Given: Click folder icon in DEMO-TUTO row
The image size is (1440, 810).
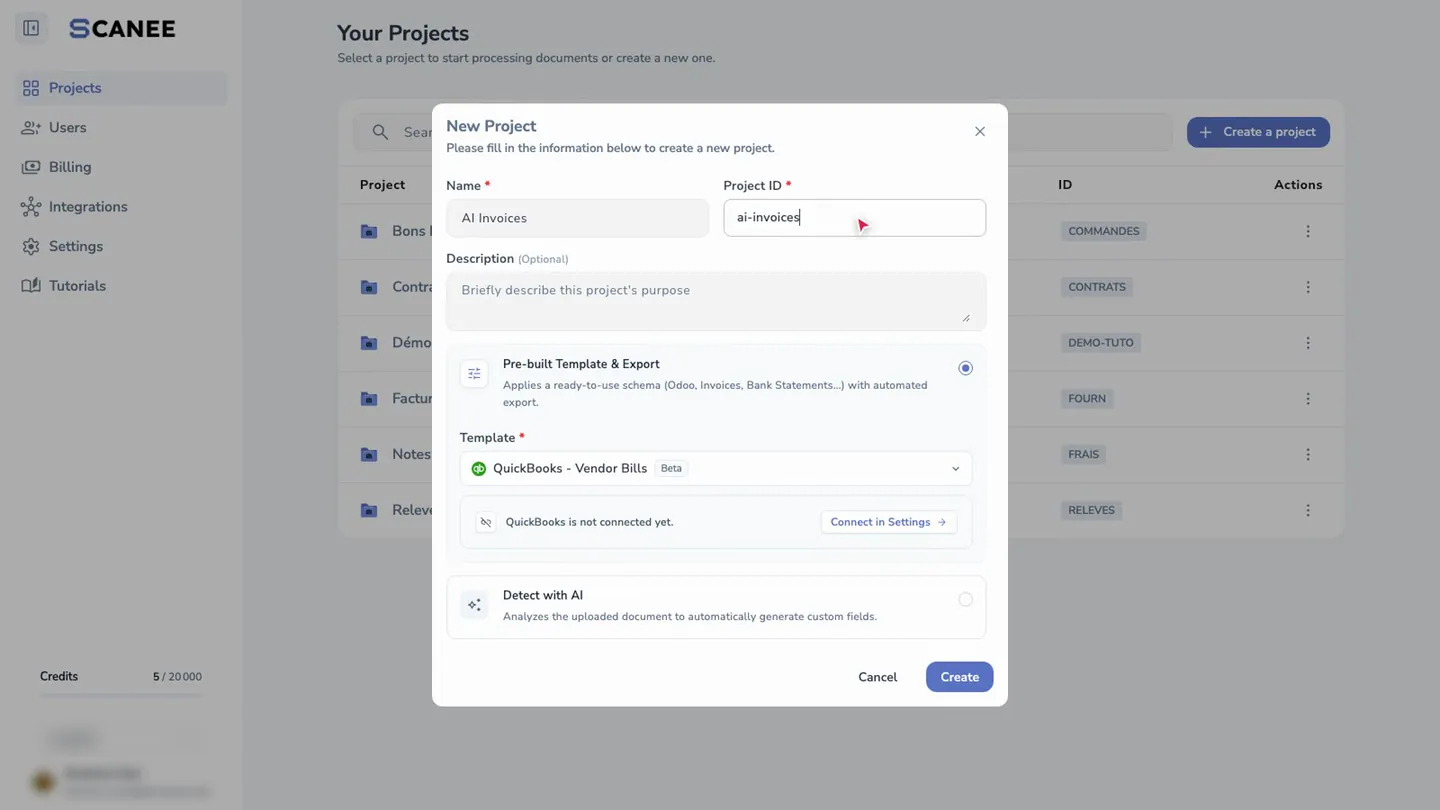Looking at the screenshot, I should [x=369, y=343].
